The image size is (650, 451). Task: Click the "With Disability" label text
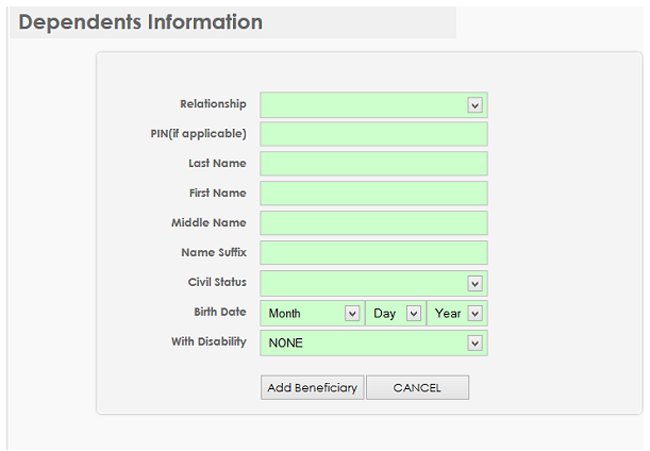click(208, 342)
